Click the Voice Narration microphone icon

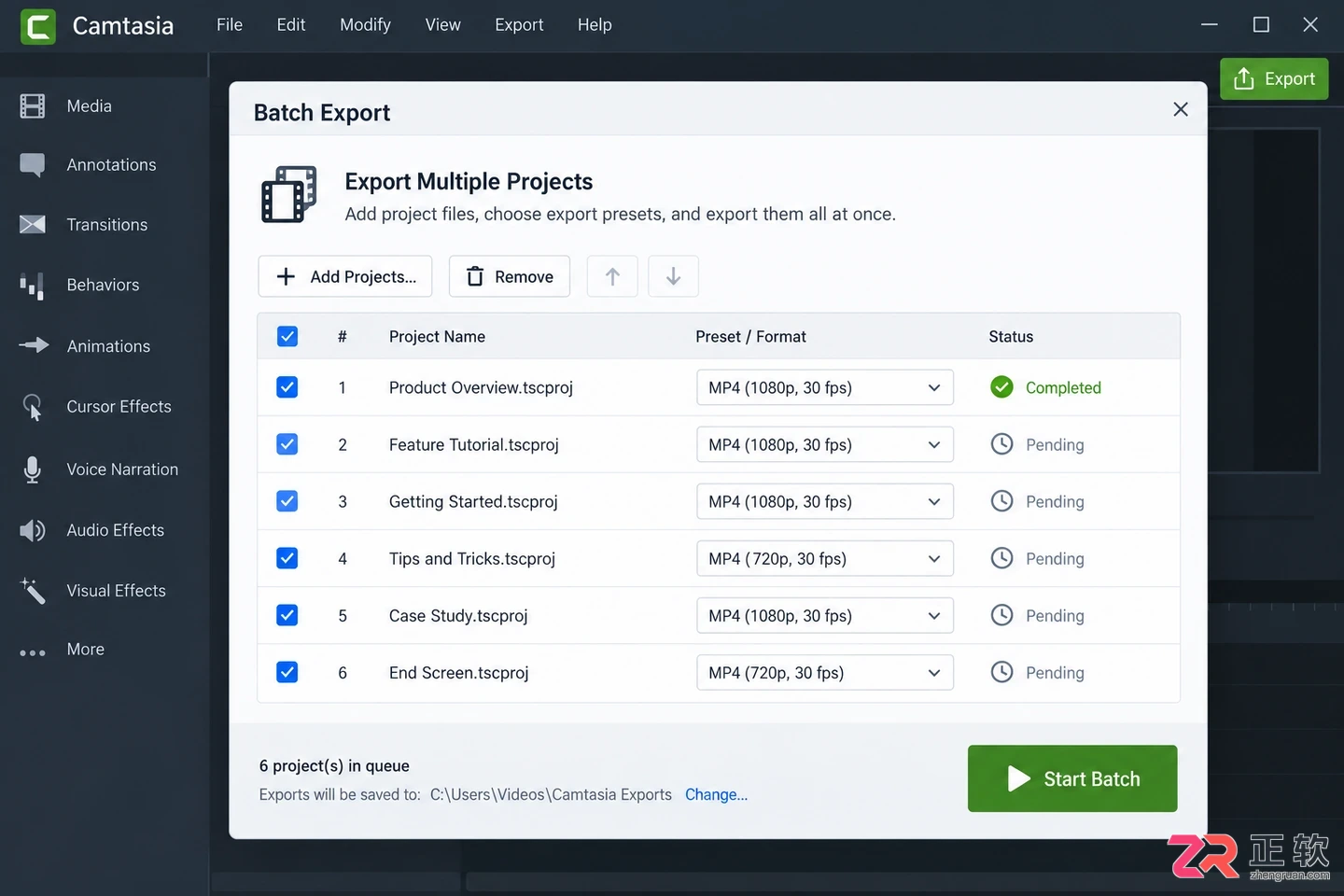point(33,469)
